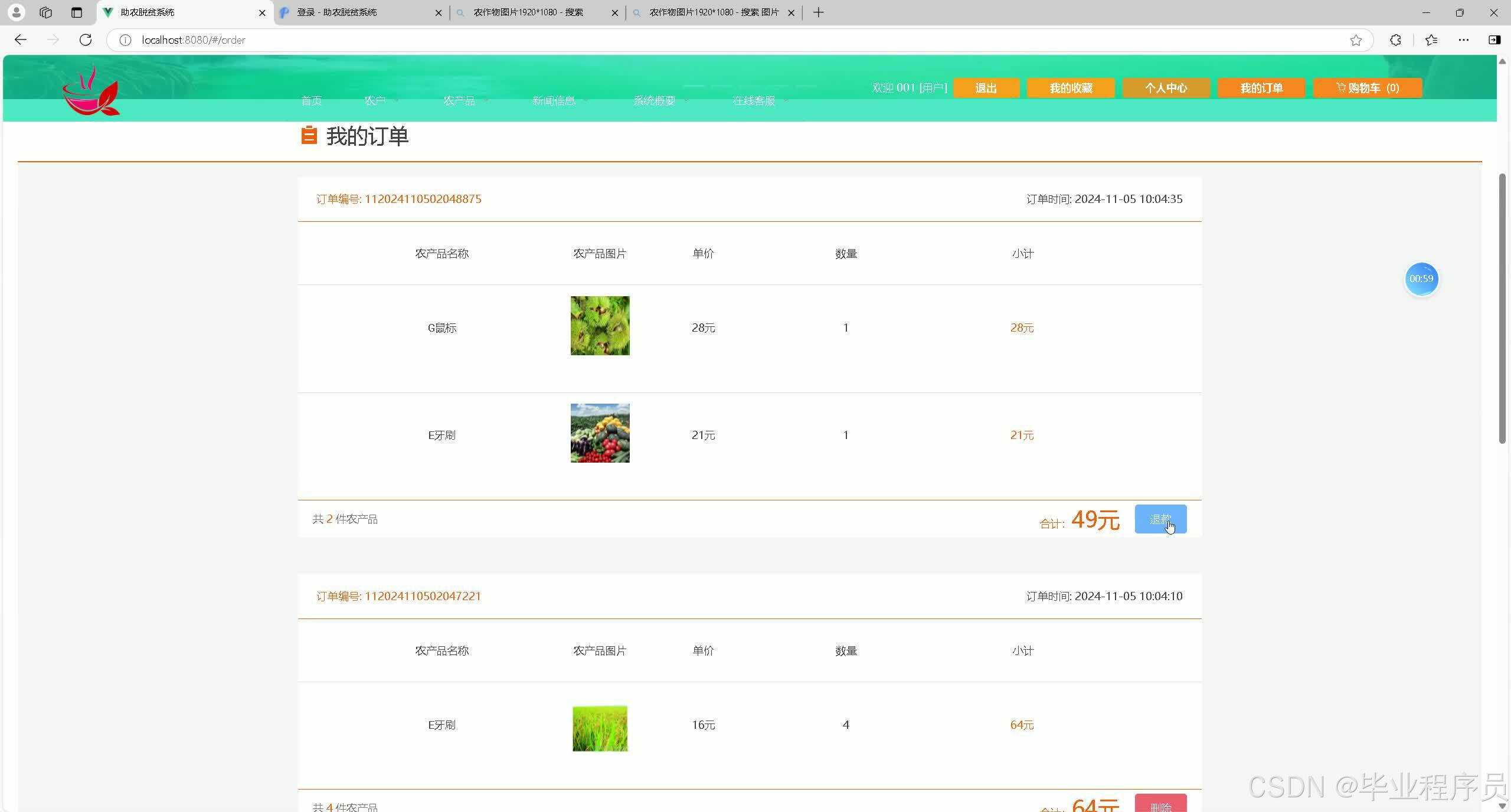Click the 28元 orange subtotal value
This screenshot has width=1511, height=812.
pos(1022,328)
